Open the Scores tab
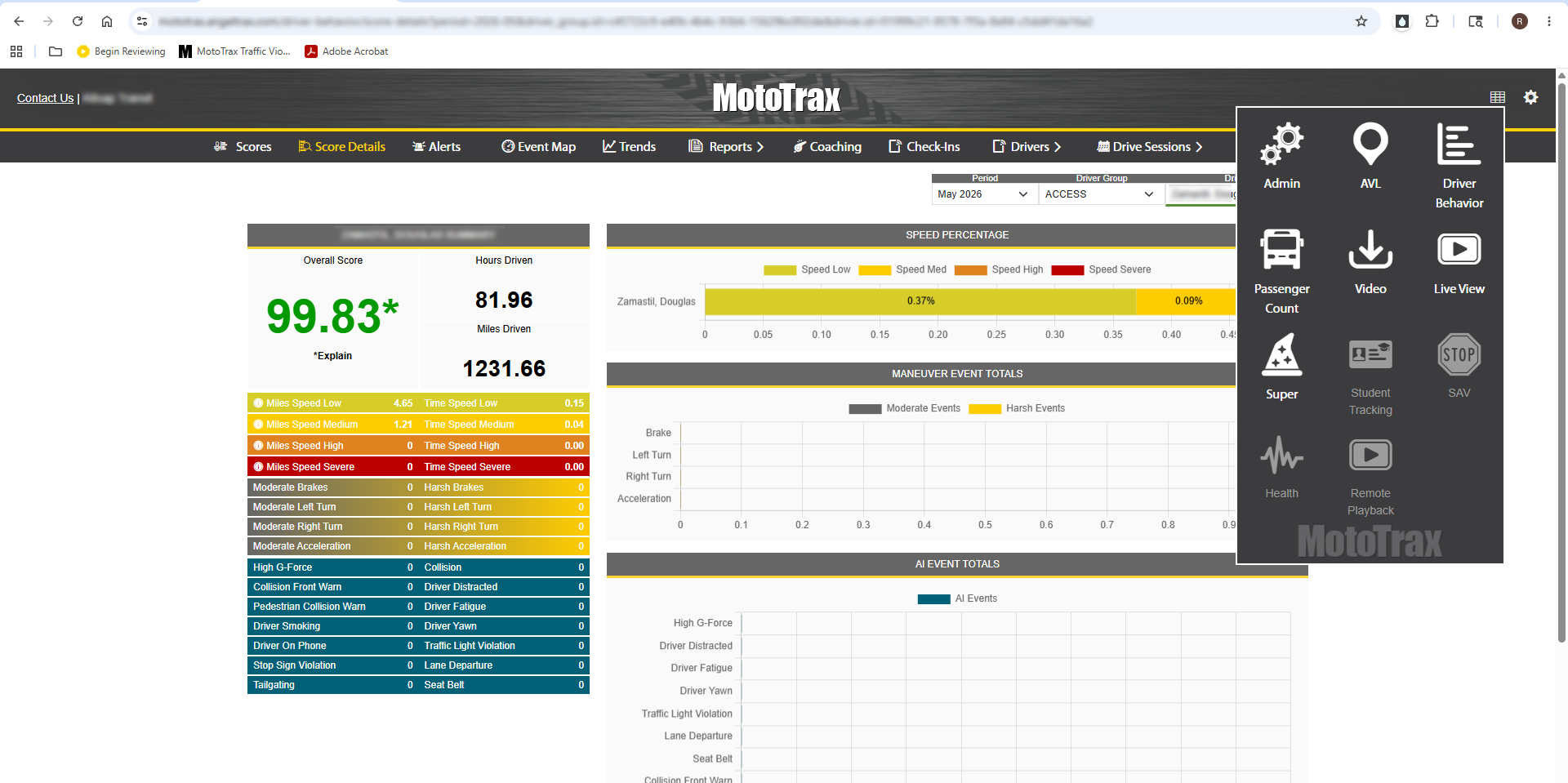Image resolution: width=1568 pixels, height=783 pixels. 243,147
